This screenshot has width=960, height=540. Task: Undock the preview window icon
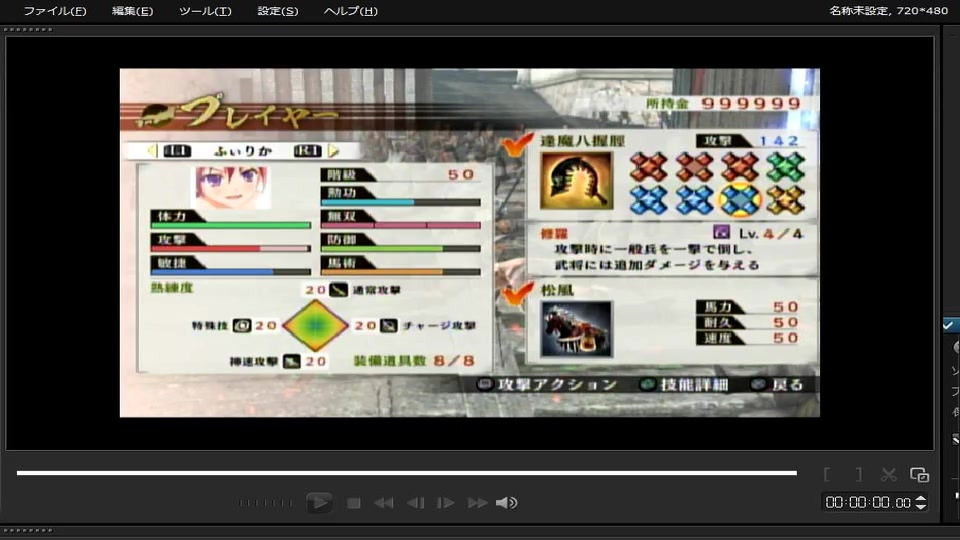click(x=919, y=474)
